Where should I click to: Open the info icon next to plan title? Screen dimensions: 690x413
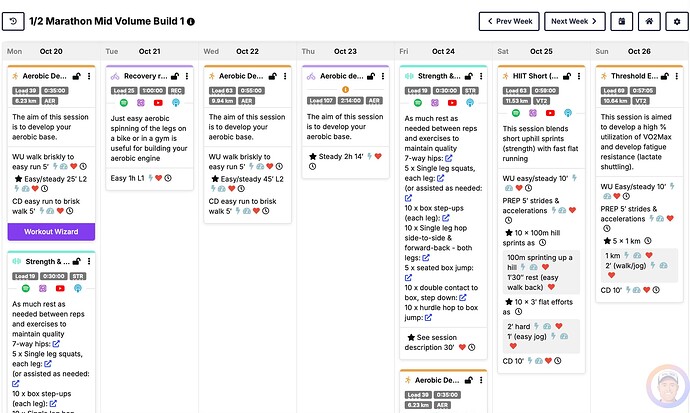[191, 21]
